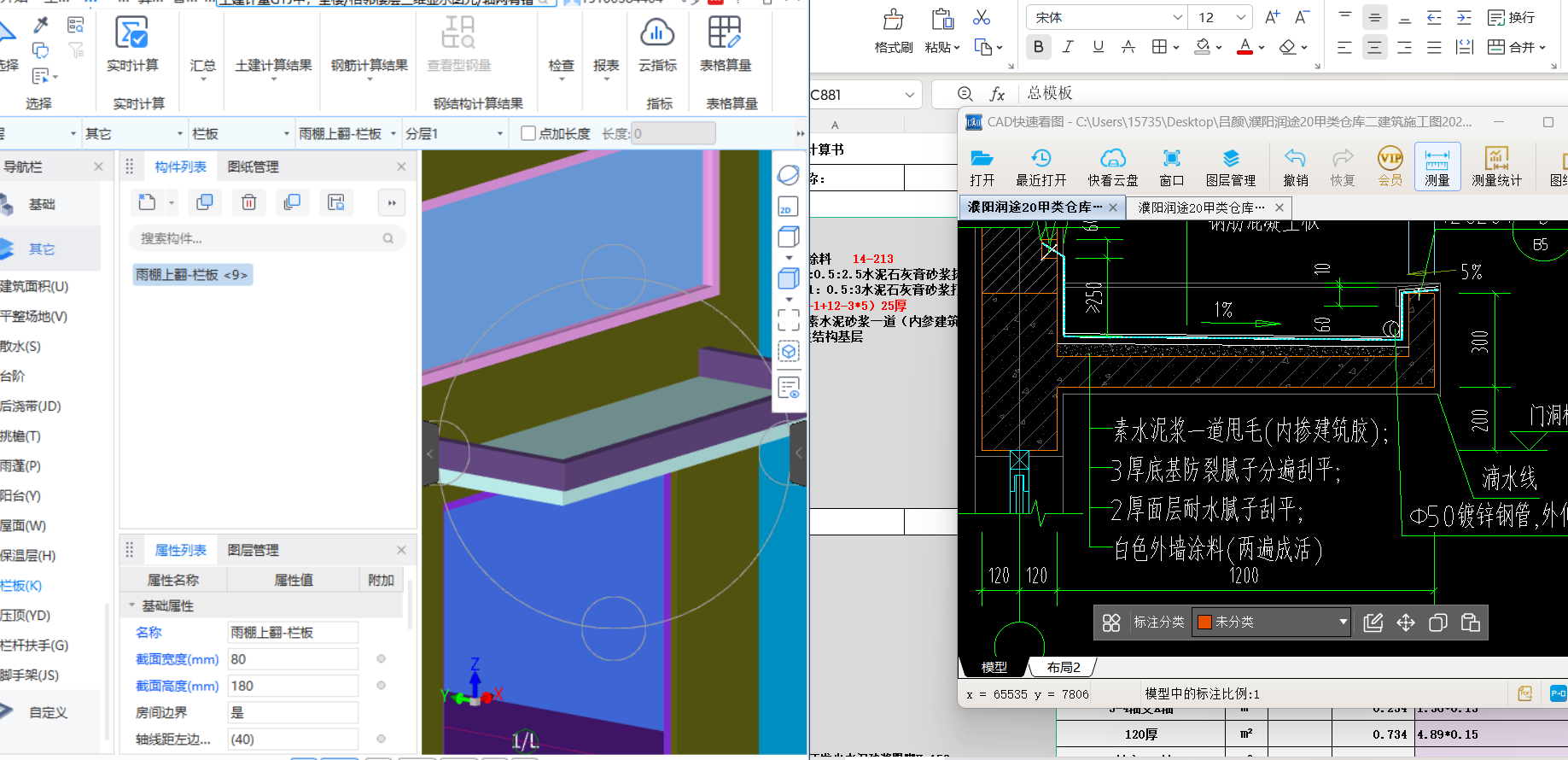Click the fill color bucket swatch
This screenshot has height=760, width=1568.
tap(1203, 47)
